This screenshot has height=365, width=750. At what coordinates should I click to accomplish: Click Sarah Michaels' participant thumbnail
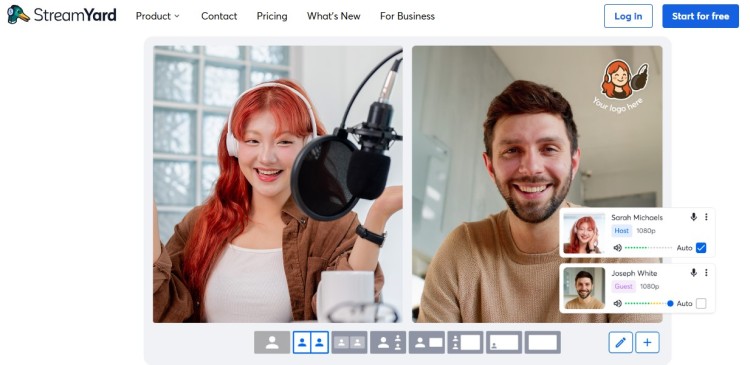(x=584, y=233)
